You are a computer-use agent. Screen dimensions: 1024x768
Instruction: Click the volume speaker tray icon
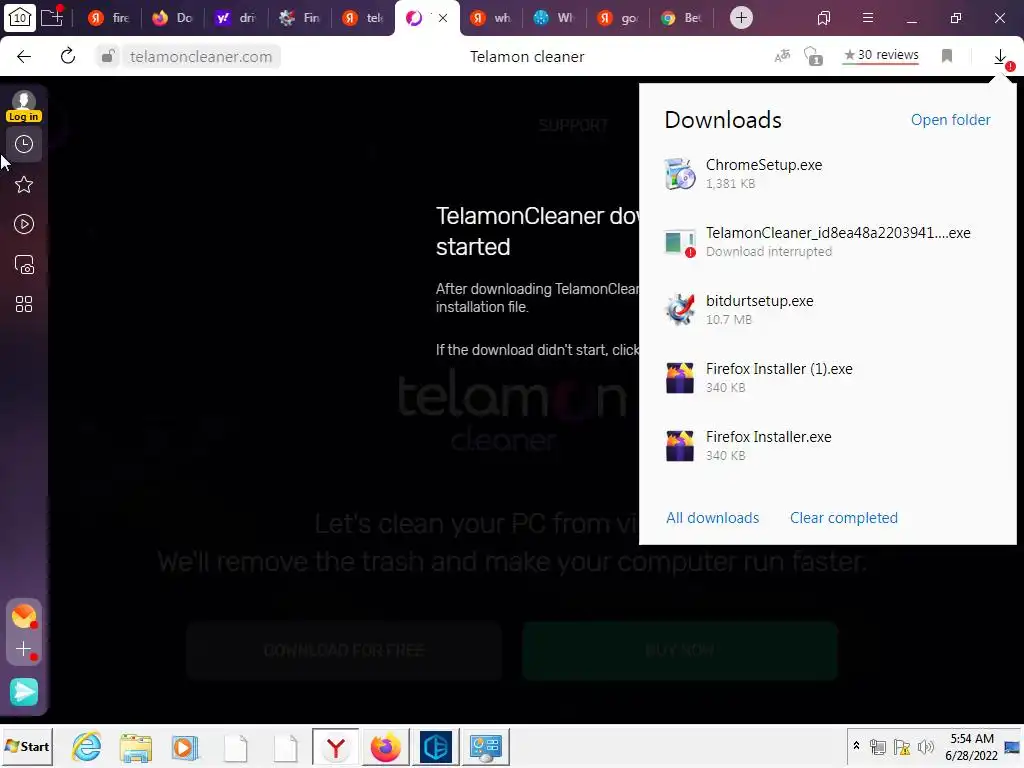925,746
